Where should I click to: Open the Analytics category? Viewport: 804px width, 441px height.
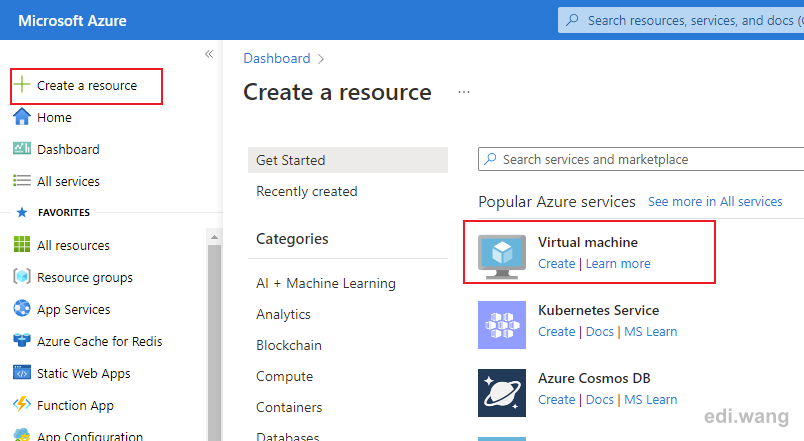click(283, 314)
